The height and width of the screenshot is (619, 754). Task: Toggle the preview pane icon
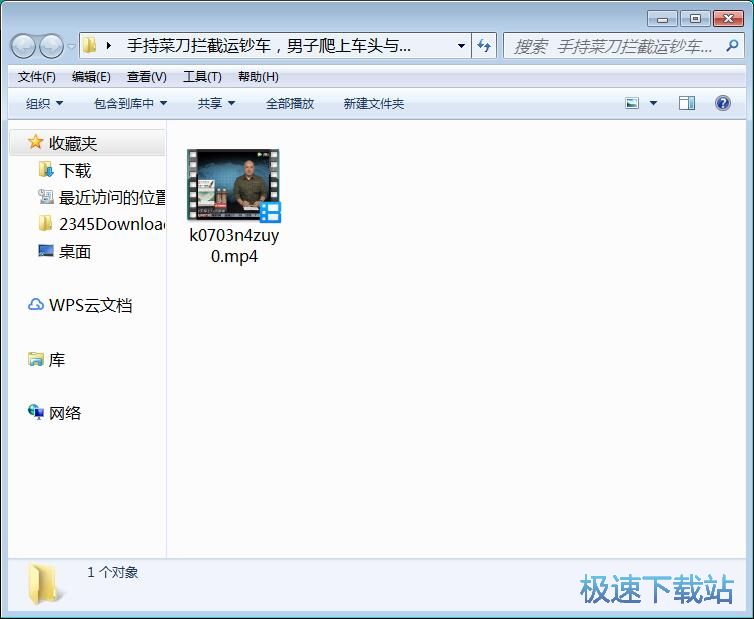(687, 103)
